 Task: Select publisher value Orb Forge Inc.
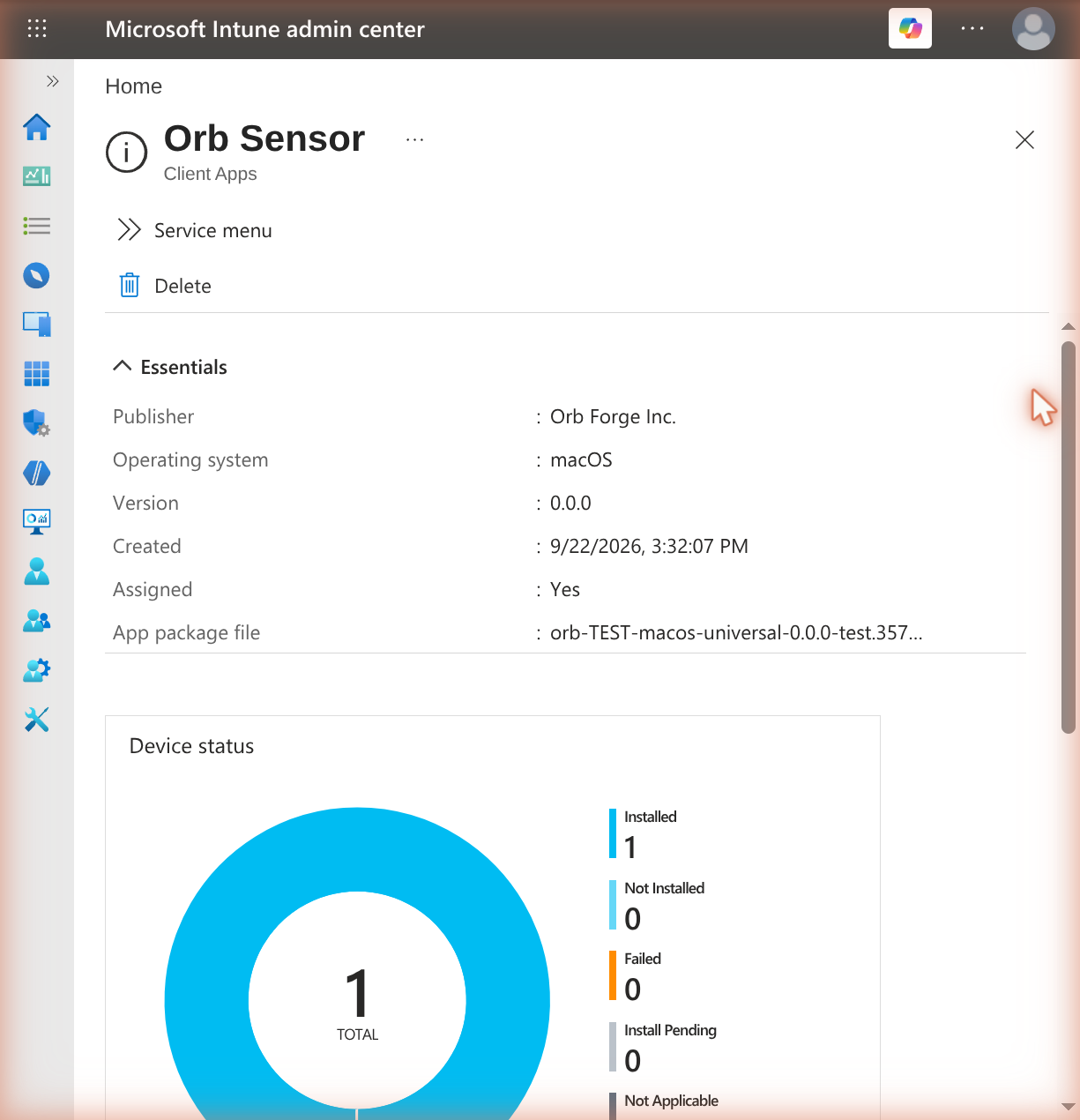coord(613,416)
